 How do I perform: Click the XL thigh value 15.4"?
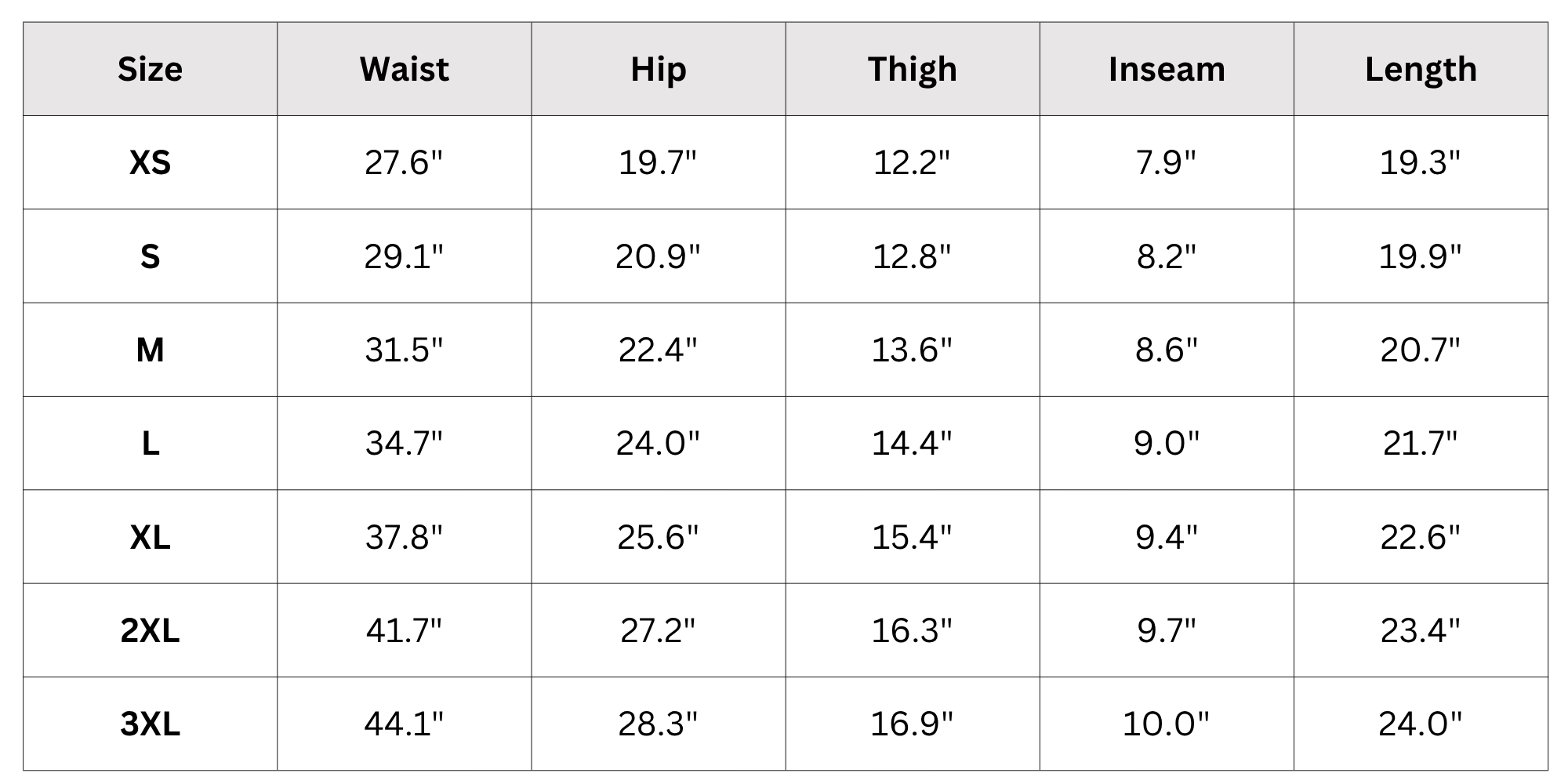(x=912, y=537)
